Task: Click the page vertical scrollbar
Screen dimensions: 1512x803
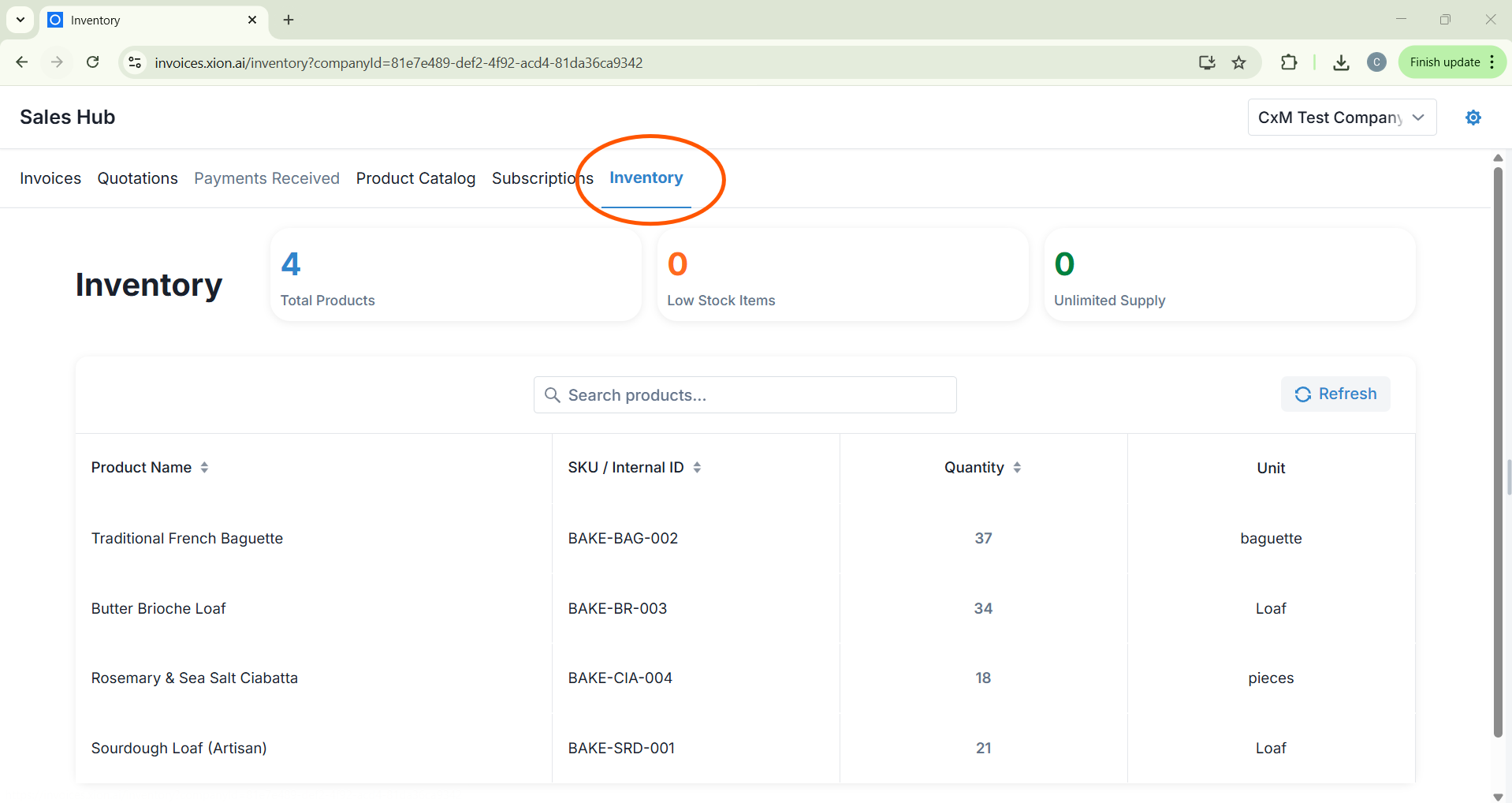Action: coord(1498,450)
